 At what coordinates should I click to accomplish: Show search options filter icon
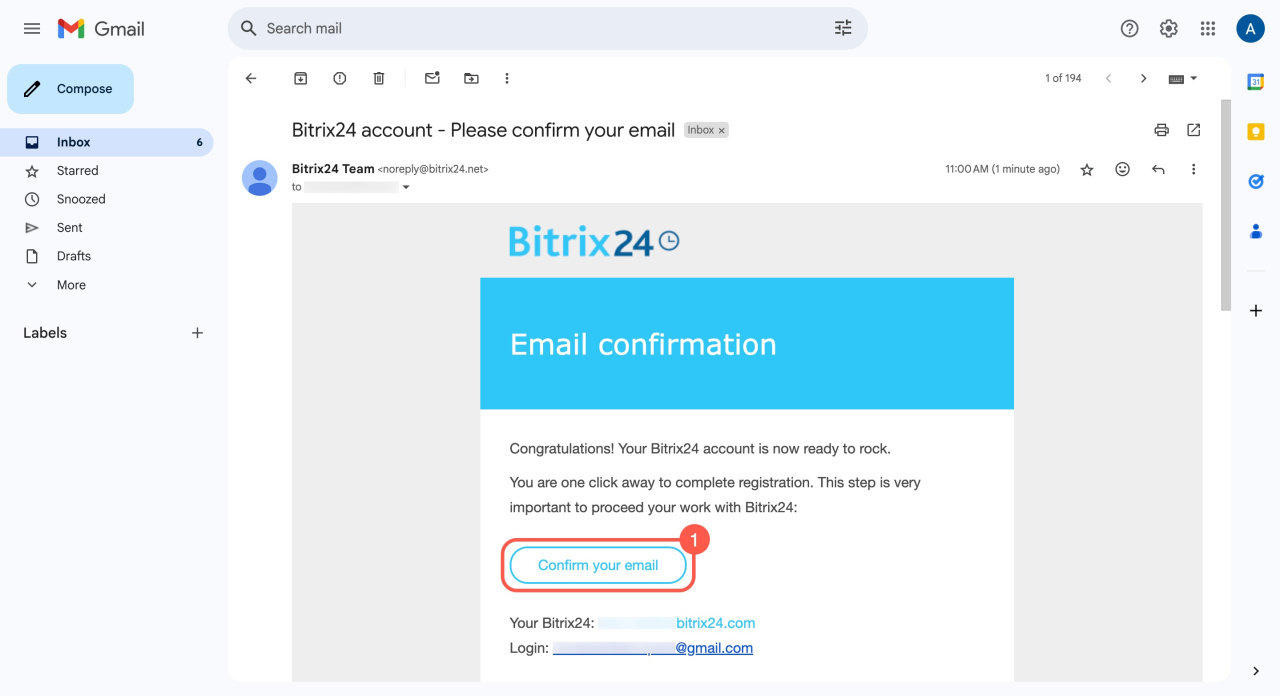pos(843,28)
